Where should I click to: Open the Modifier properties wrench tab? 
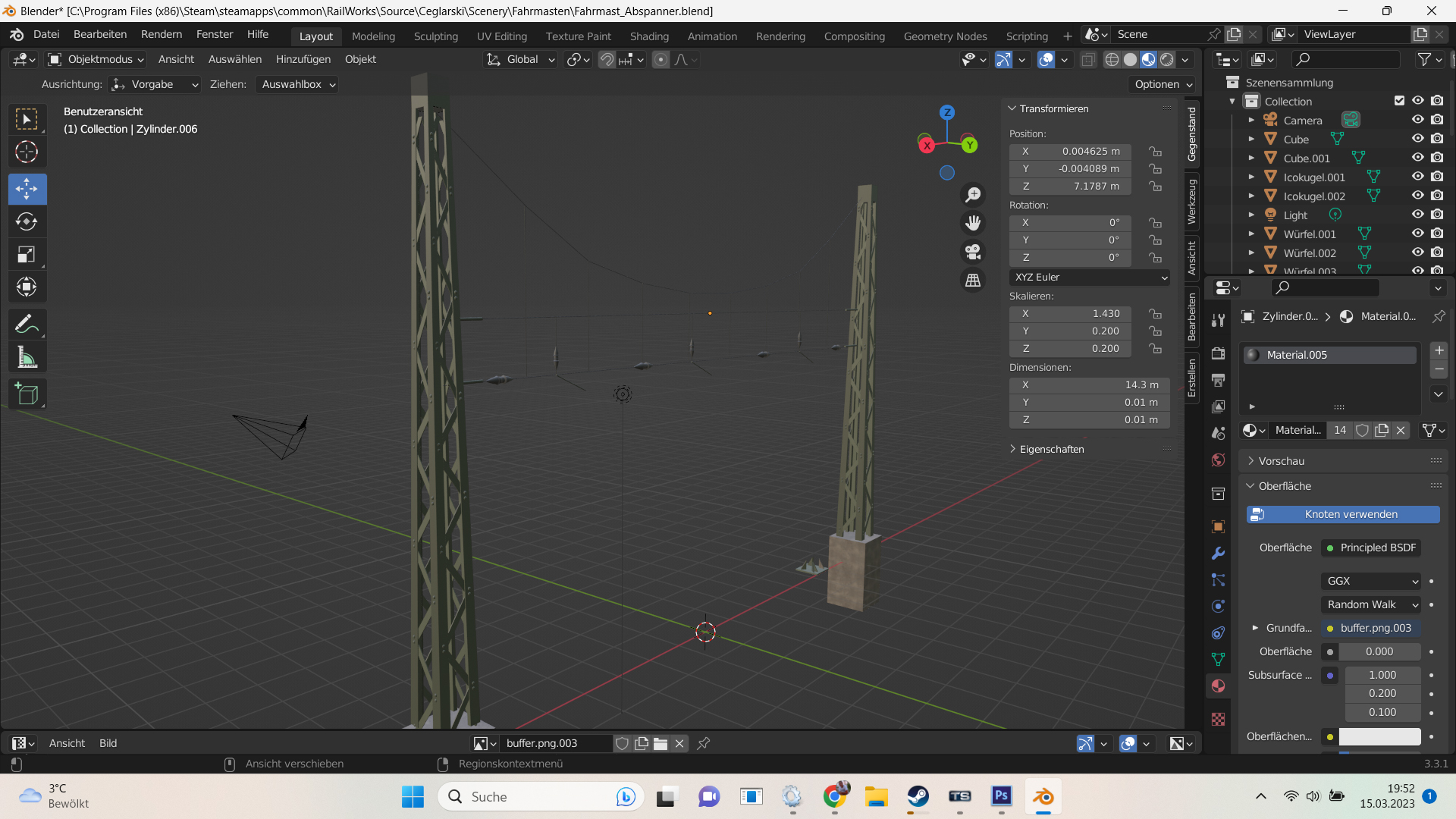pos(1218,554)
